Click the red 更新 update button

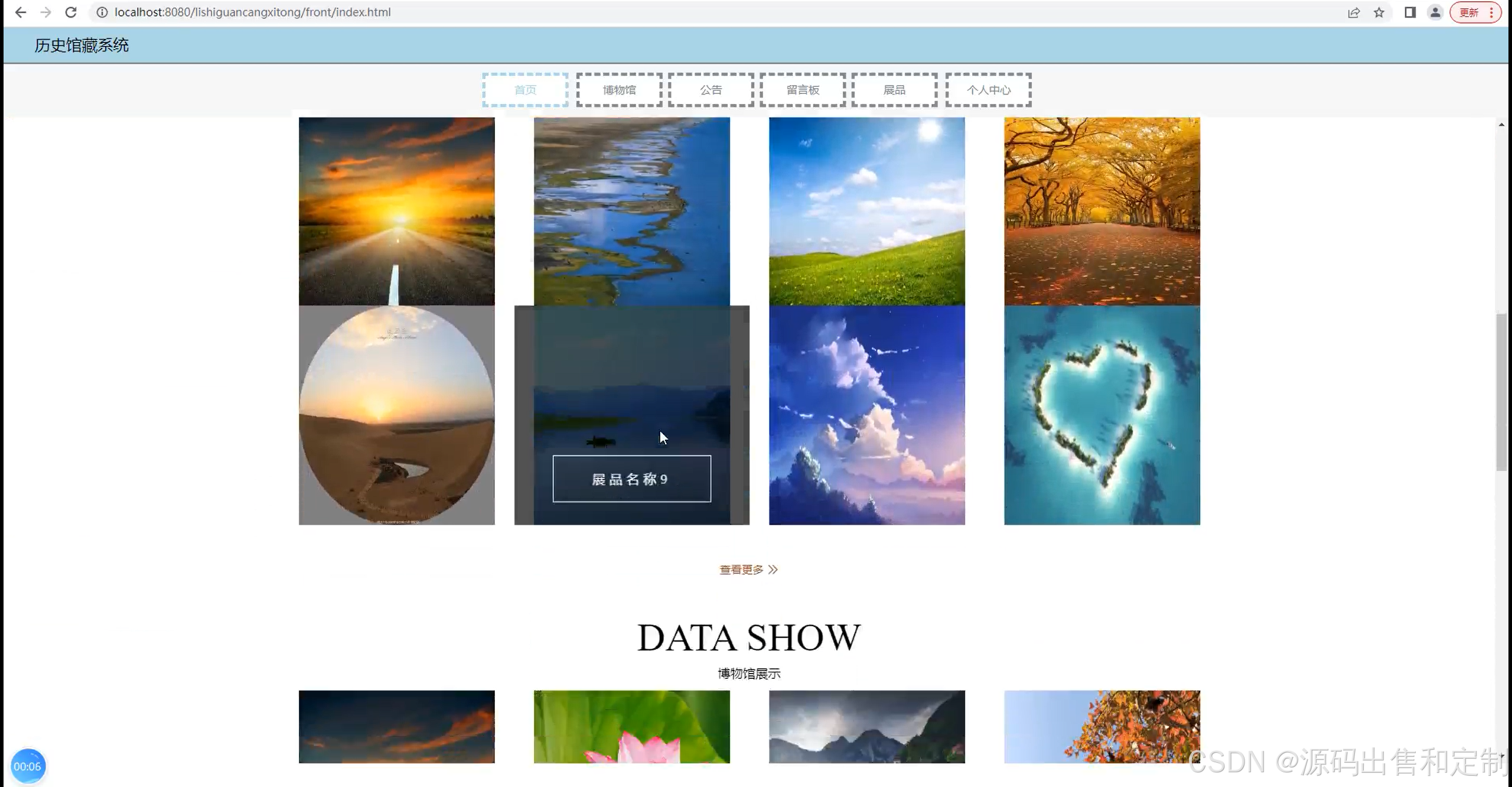pos(1469,12)
